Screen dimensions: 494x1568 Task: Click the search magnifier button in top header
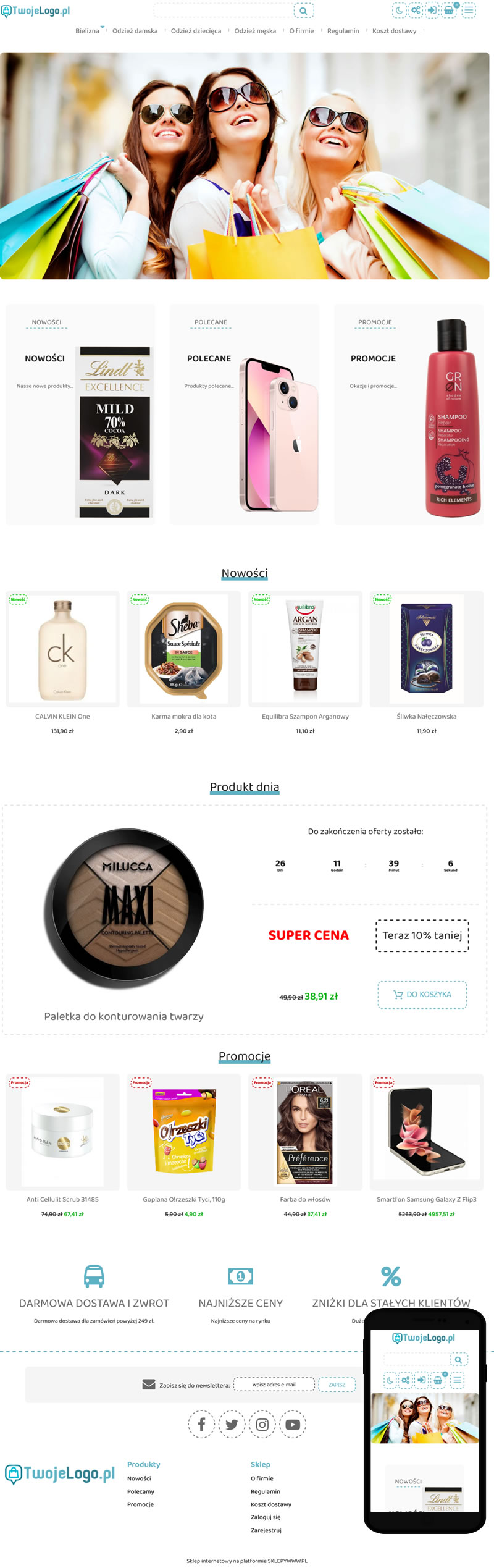(303, 11)
